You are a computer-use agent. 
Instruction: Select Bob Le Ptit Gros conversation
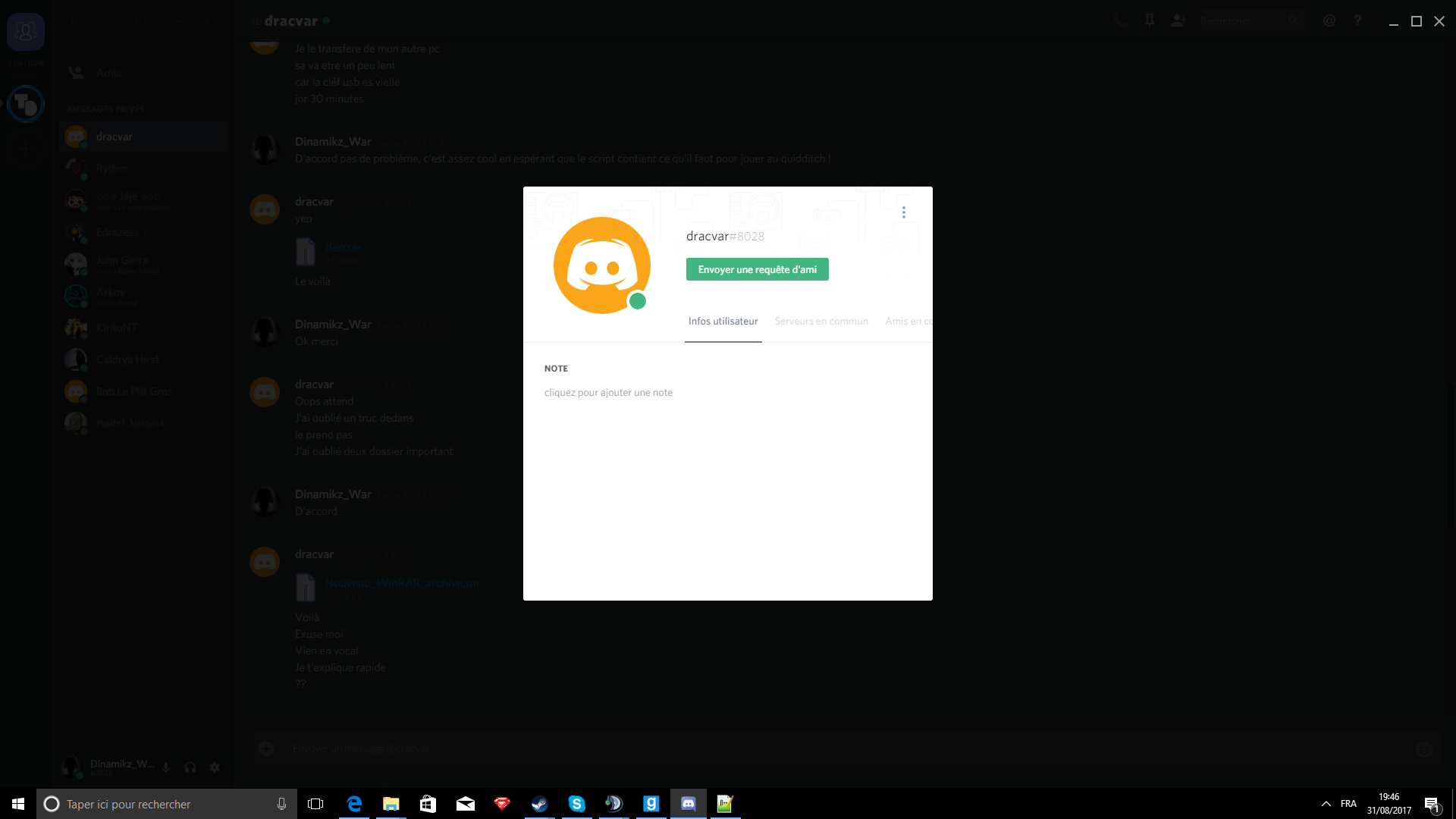tap(143, 391)
